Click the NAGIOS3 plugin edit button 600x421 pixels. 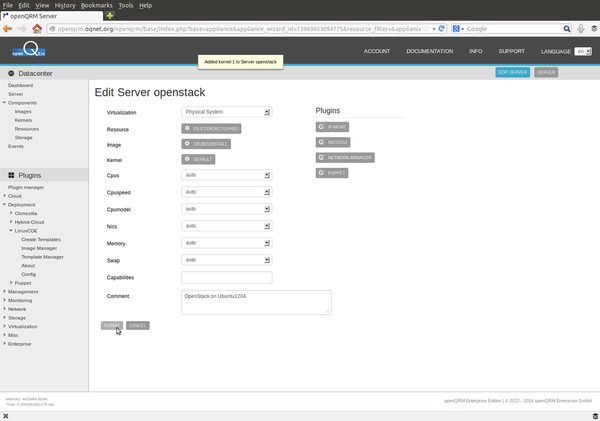pyautogui.click(x=333, y=142)
